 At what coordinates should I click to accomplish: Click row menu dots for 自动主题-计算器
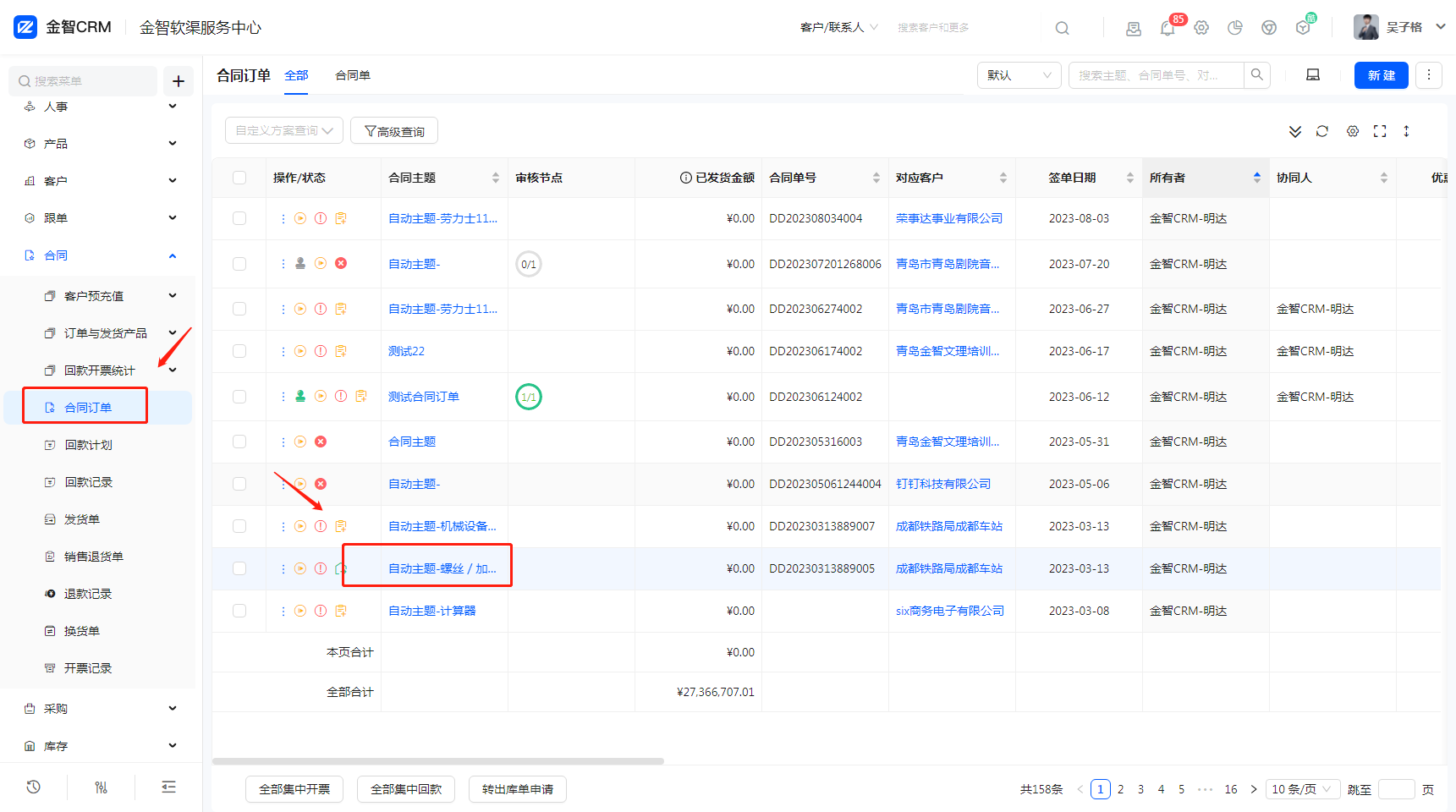283,611
